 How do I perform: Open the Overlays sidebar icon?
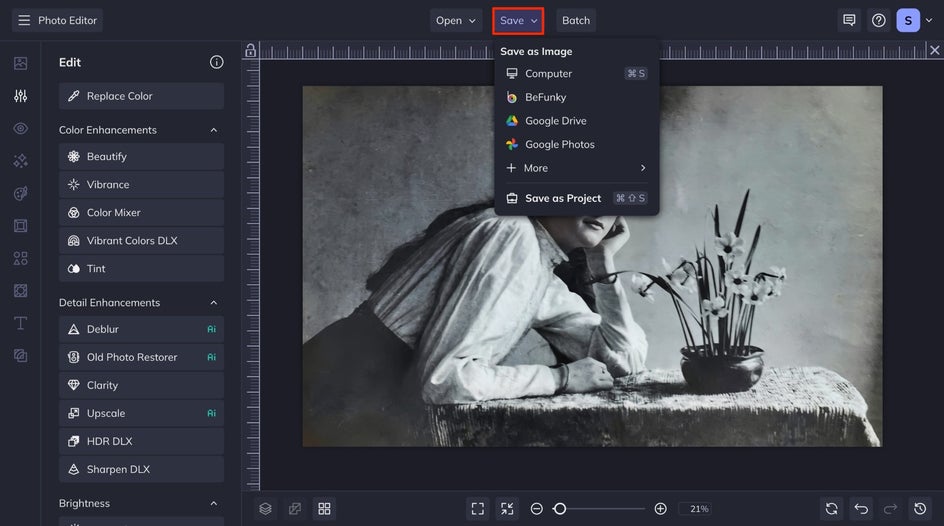tap(20, 291)
